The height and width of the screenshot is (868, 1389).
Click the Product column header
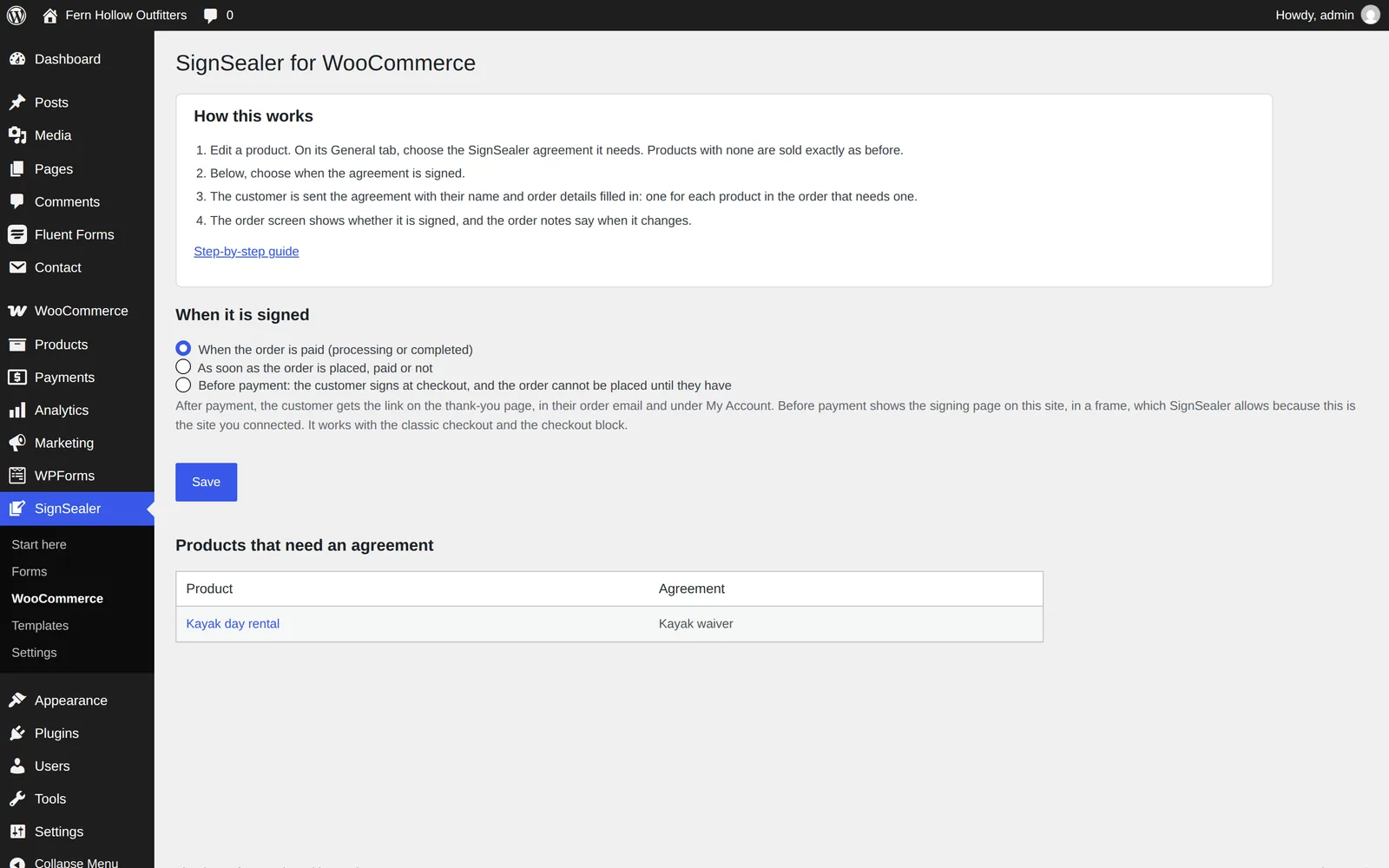point(209,589)
